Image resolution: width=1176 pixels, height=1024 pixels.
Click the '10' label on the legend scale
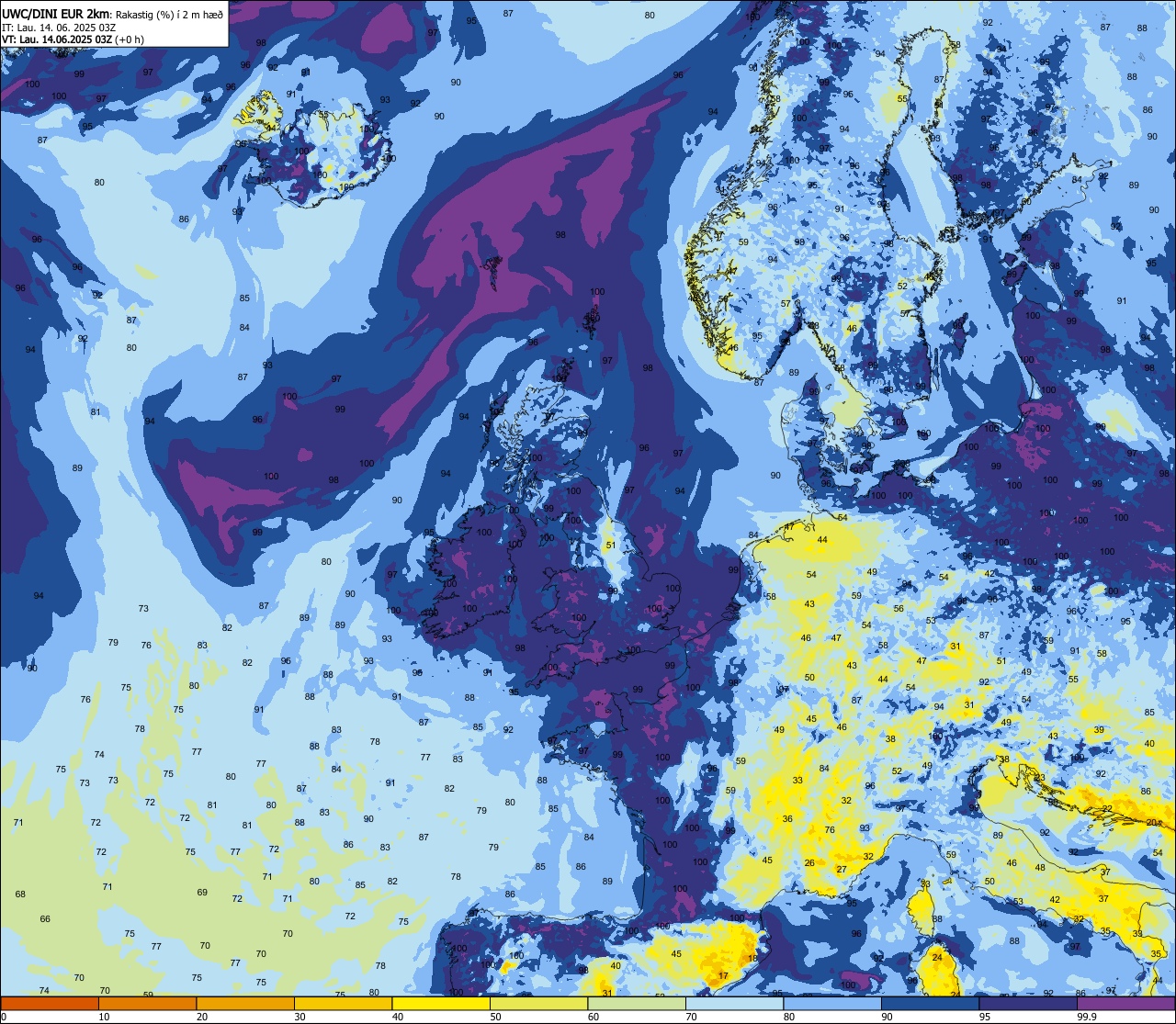click(105, 1017)
